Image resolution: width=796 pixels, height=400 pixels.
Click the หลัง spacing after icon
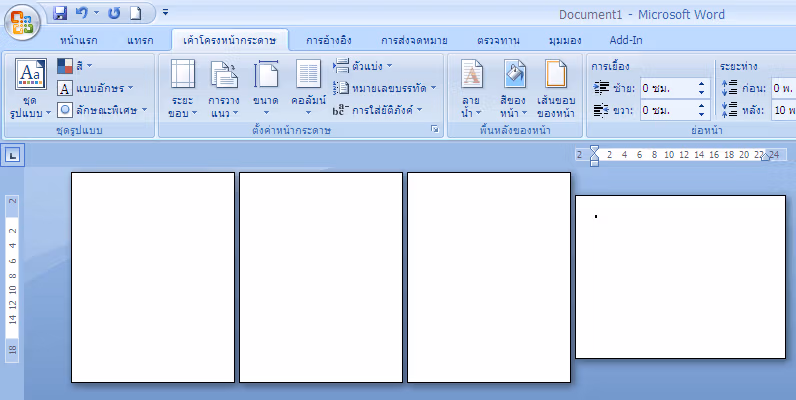tap(729, 110)
